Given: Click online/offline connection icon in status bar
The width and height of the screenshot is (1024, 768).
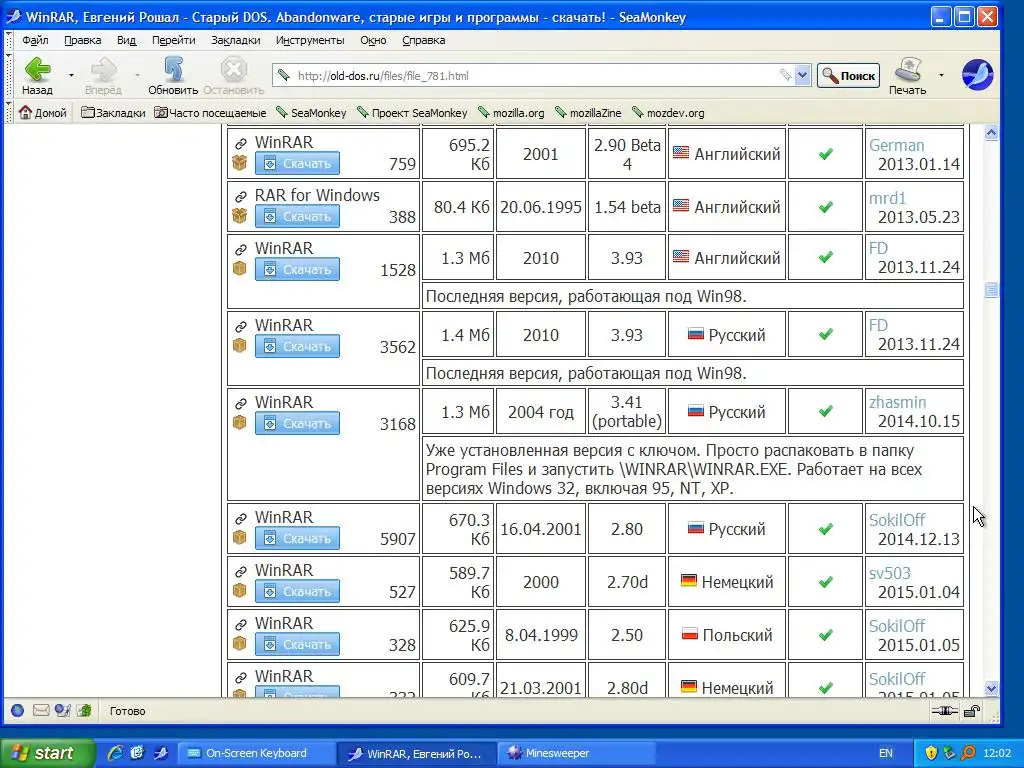Looking at the screenshot, I should (x=944, y=711).
